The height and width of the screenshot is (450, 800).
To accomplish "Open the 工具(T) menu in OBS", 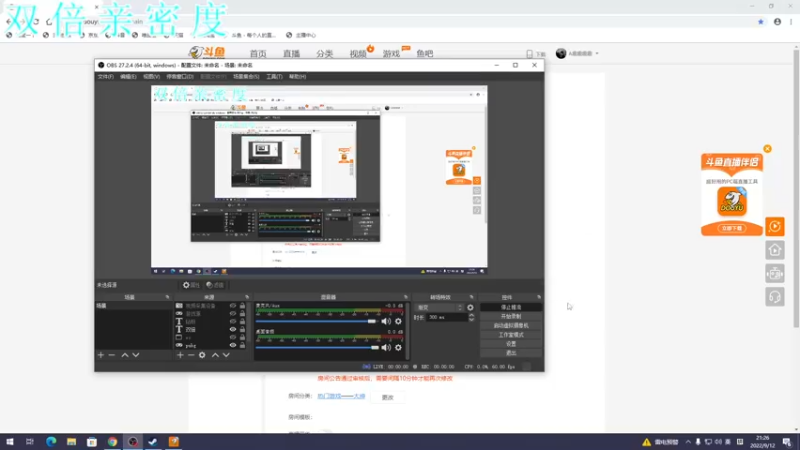I will point(274,77).
